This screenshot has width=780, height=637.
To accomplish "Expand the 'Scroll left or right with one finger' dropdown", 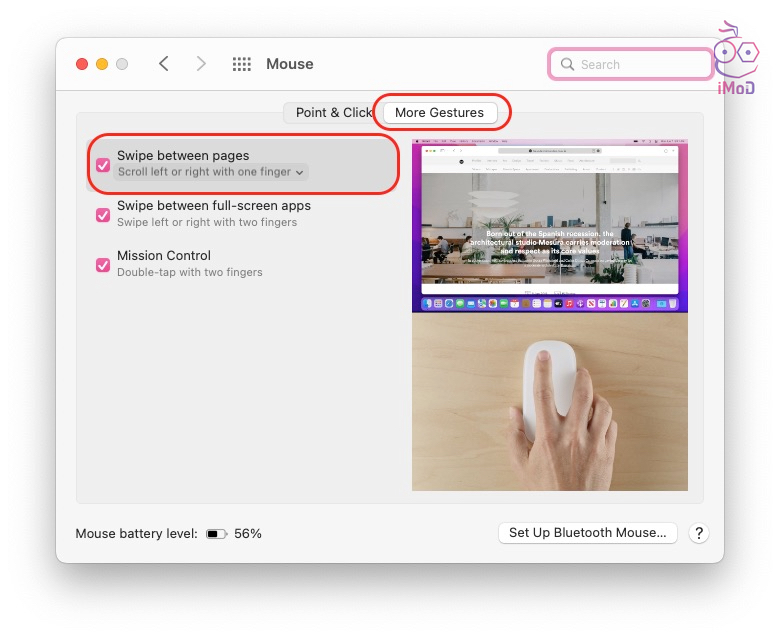I will click(x=211, y=172).
